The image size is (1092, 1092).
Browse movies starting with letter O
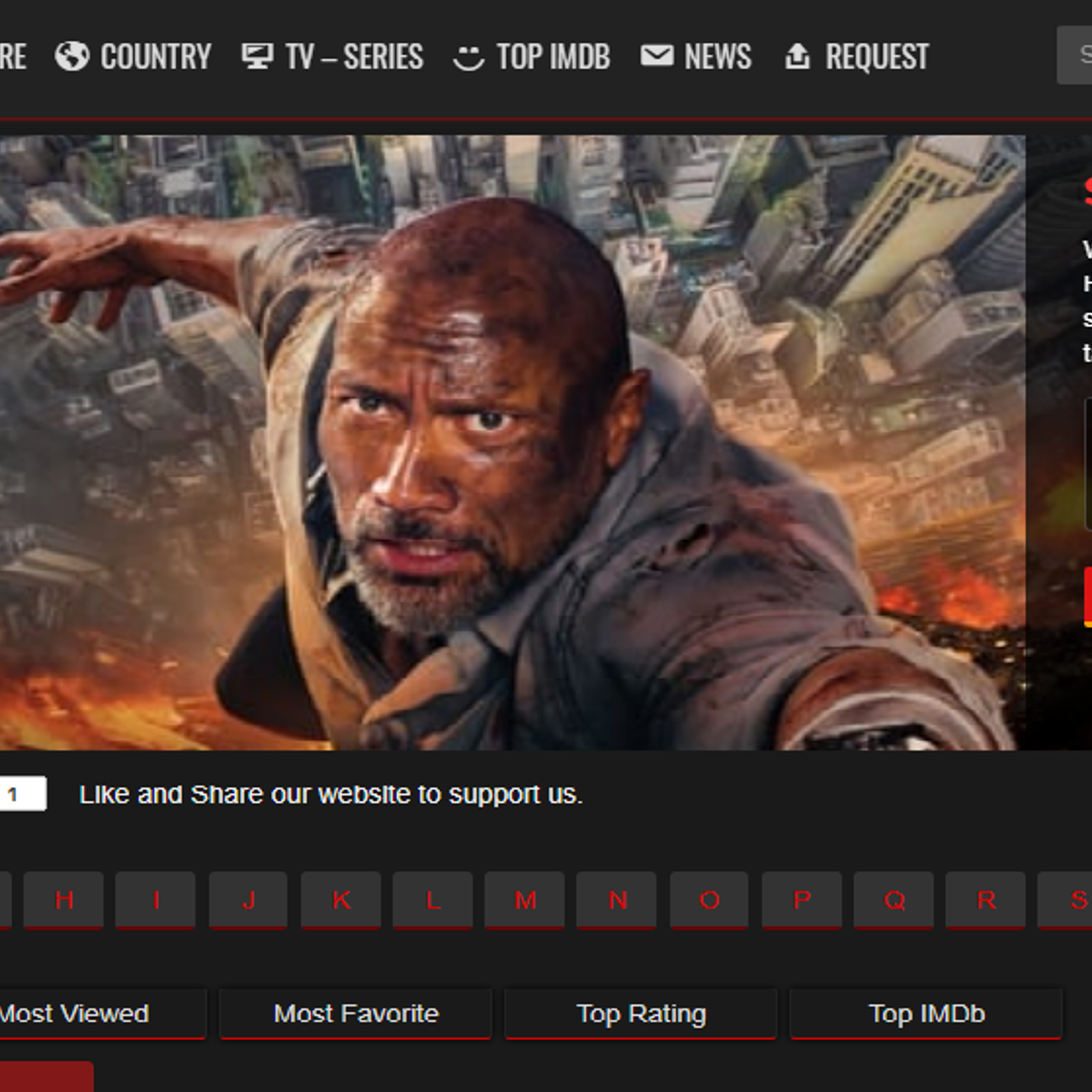[x=709, y=900]
